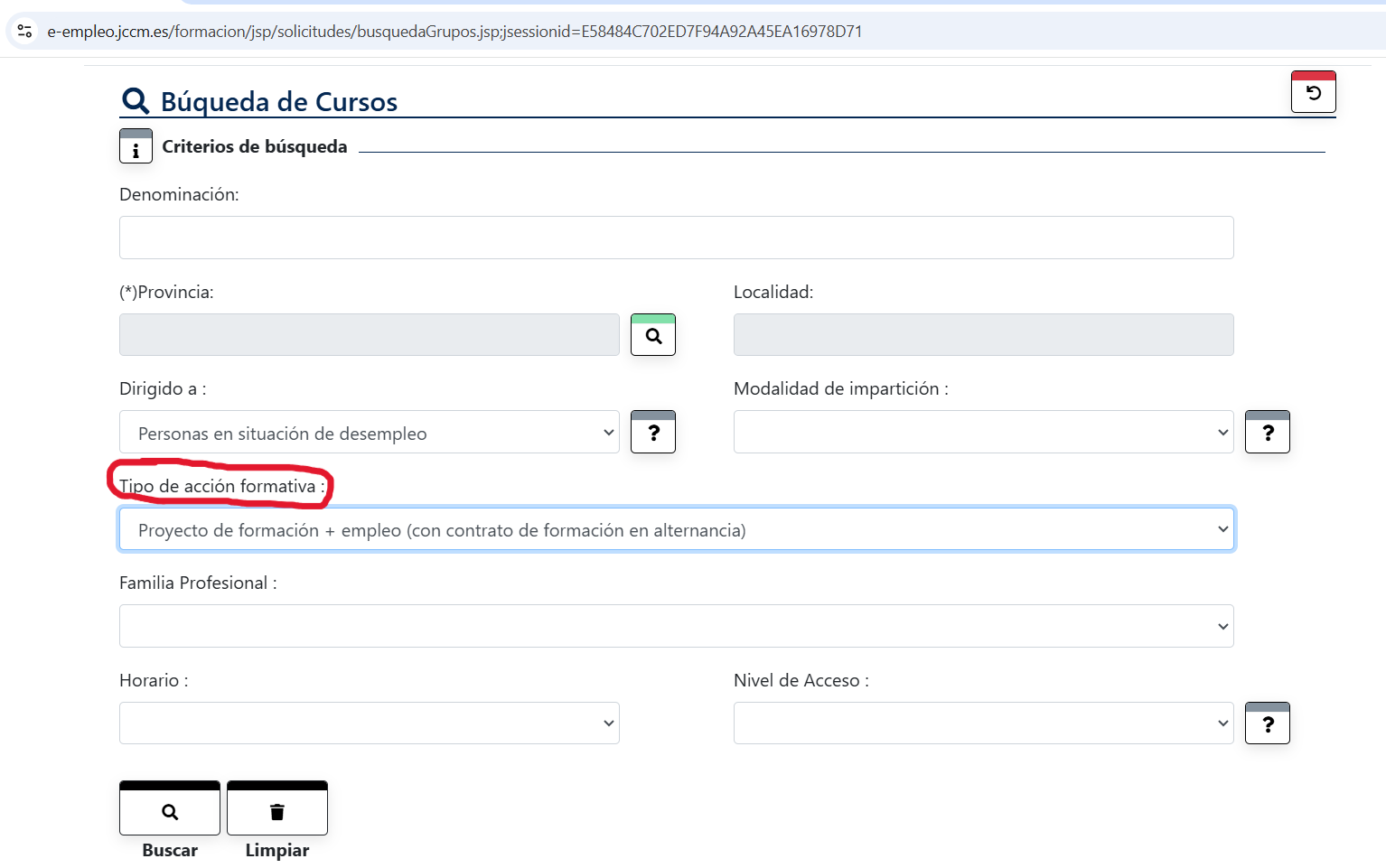Click the greyed Provincia field
This screenshot has height=868, width=1386.
click(370, 335)
